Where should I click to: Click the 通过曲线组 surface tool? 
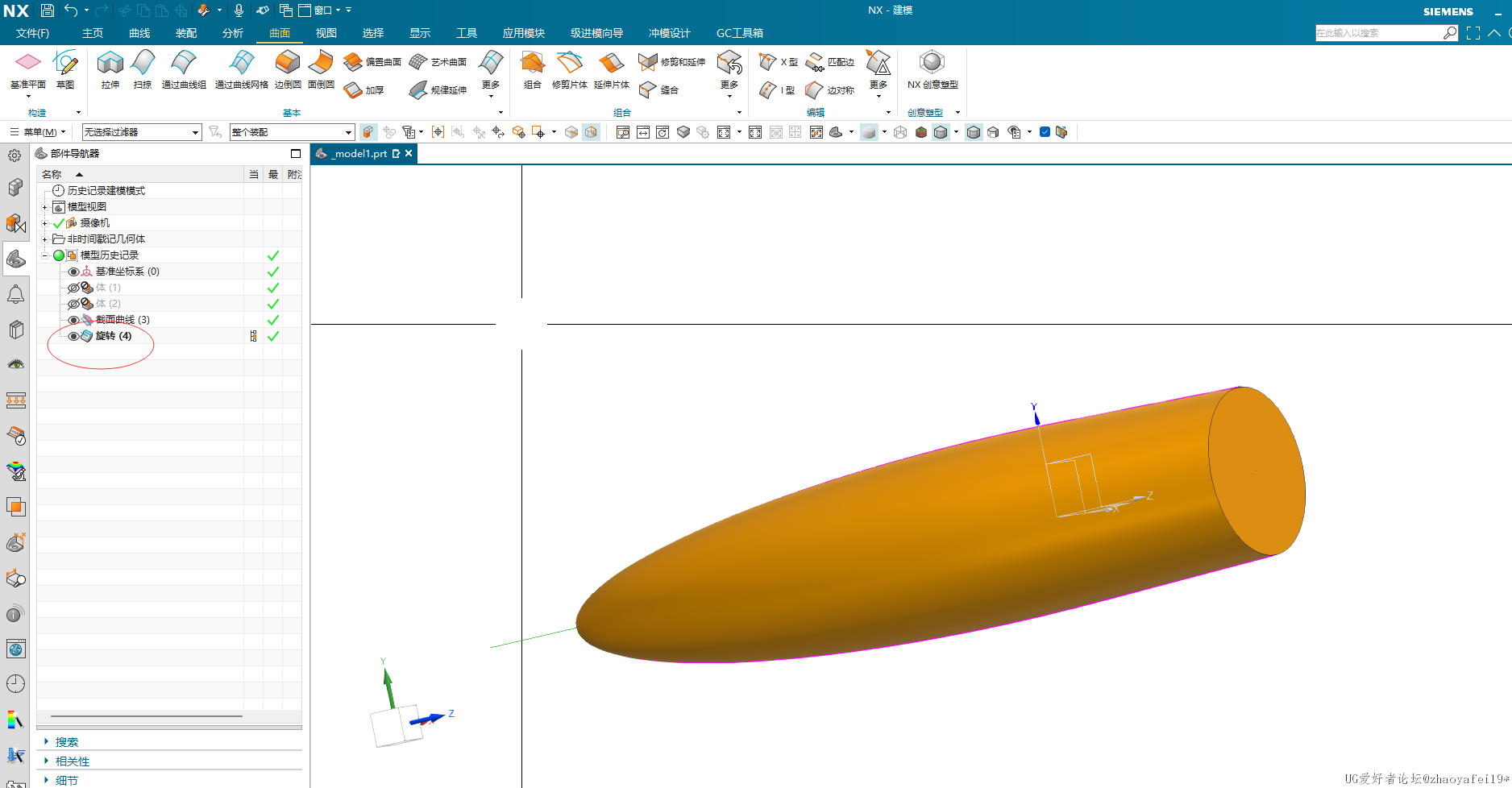coord(184,69)
